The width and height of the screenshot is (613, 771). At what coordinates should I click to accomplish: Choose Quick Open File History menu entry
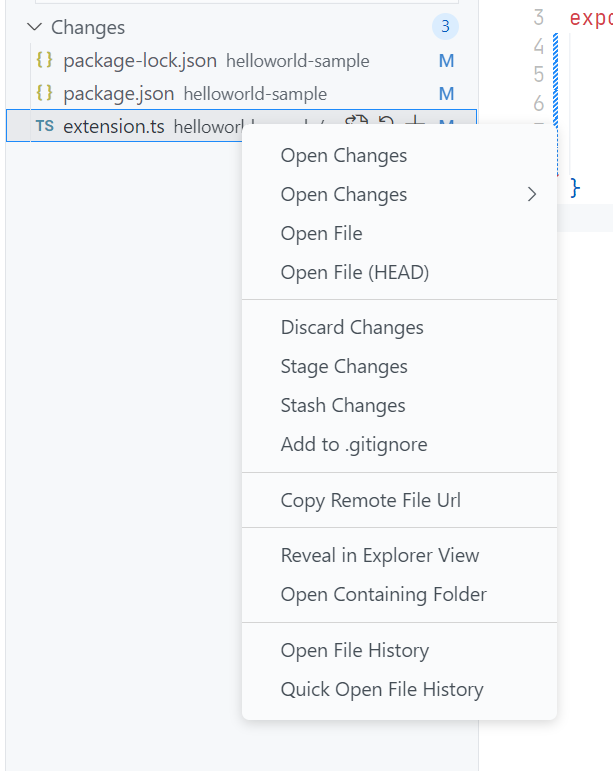(x=399, y=689)
